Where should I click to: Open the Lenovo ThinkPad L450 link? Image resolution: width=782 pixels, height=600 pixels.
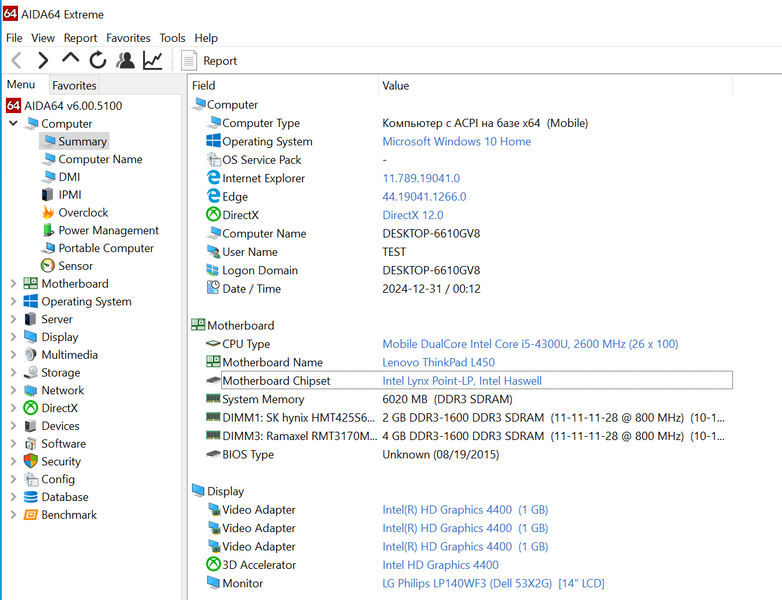438,362
